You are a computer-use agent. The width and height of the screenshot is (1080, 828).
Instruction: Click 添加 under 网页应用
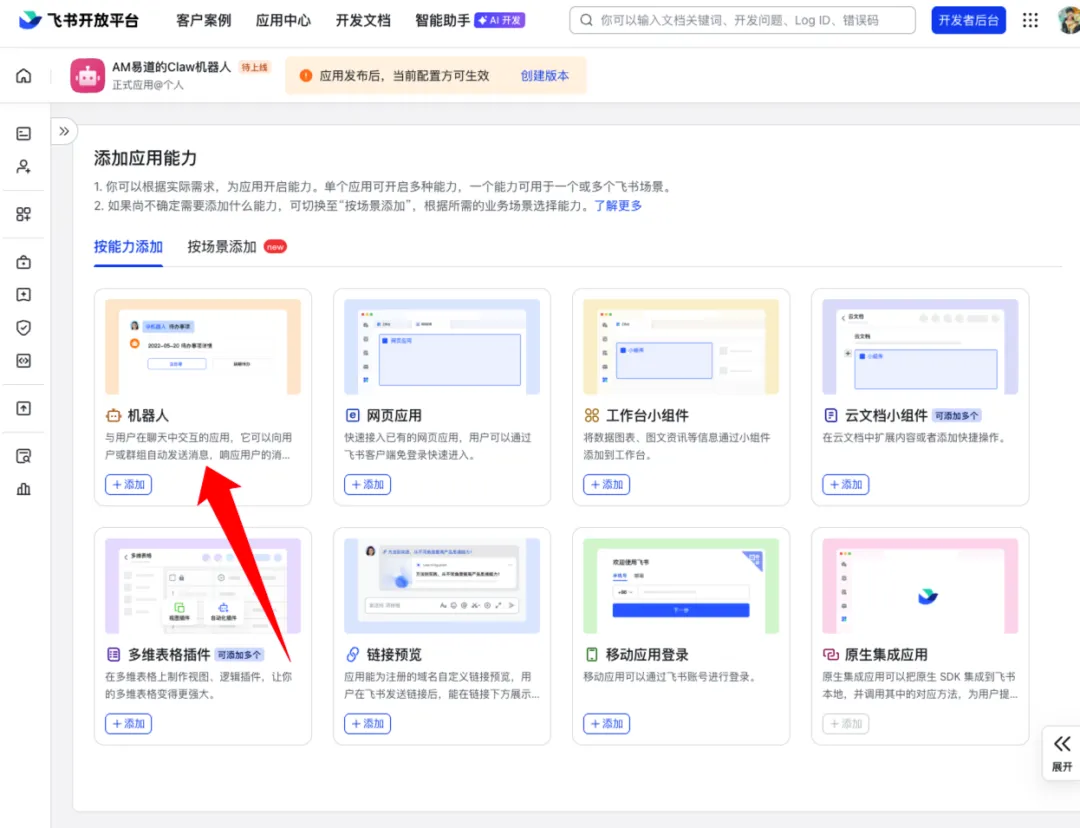tap(367, 484)
